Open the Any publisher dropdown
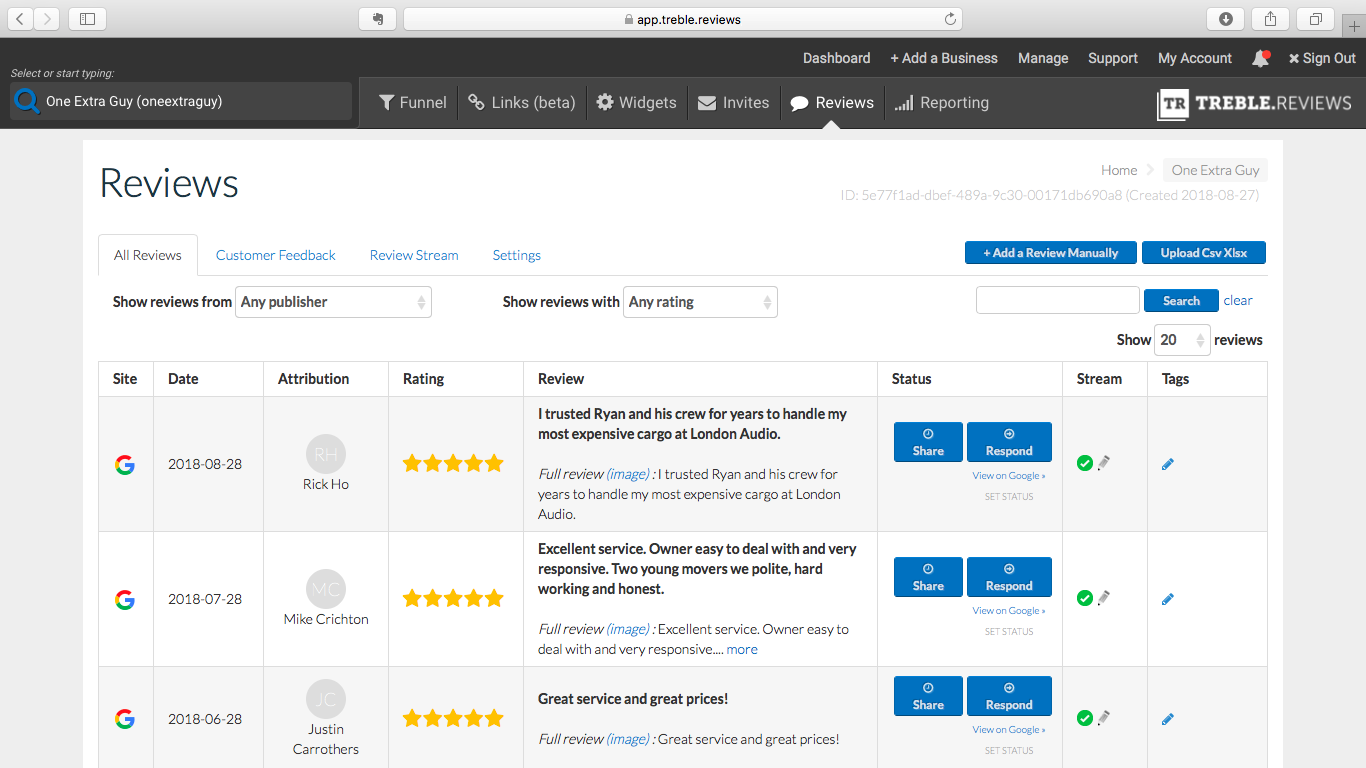 point(333,302)
